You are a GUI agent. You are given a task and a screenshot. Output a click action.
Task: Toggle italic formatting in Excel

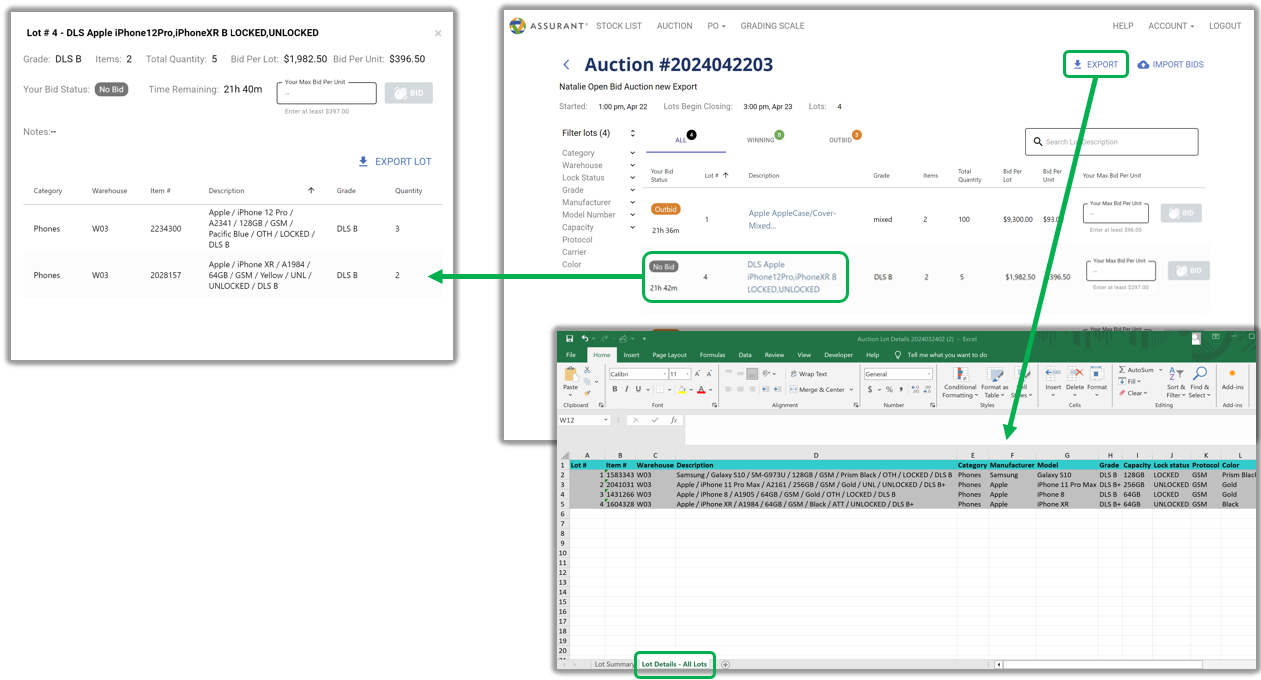[628, 388]
